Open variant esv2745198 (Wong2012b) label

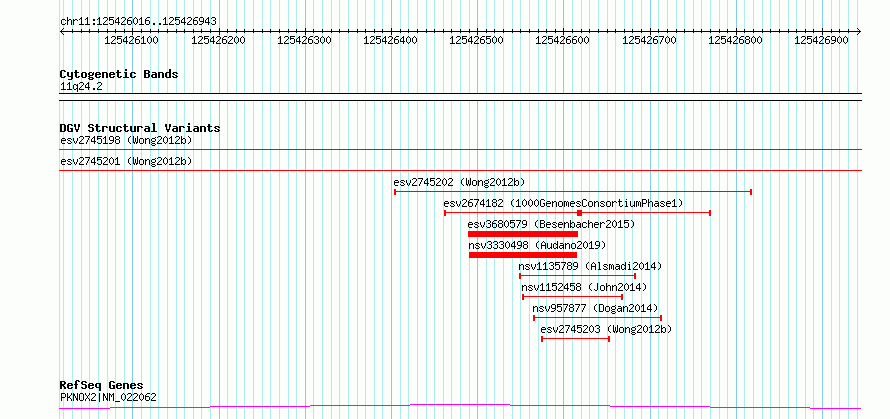(x=126, y=140)
